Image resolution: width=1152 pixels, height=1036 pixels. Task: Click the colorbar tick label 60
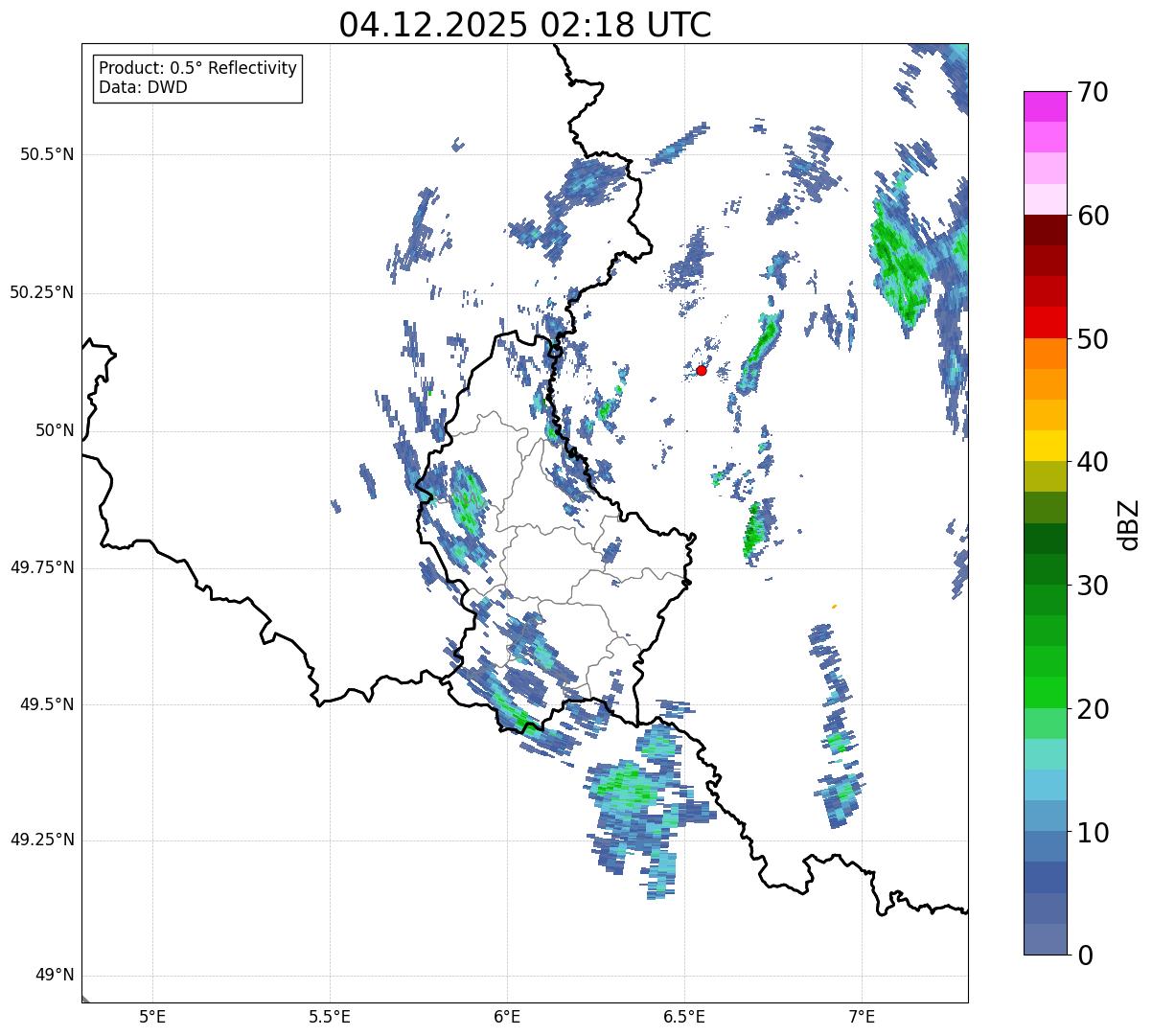[x=1094, y=216]
